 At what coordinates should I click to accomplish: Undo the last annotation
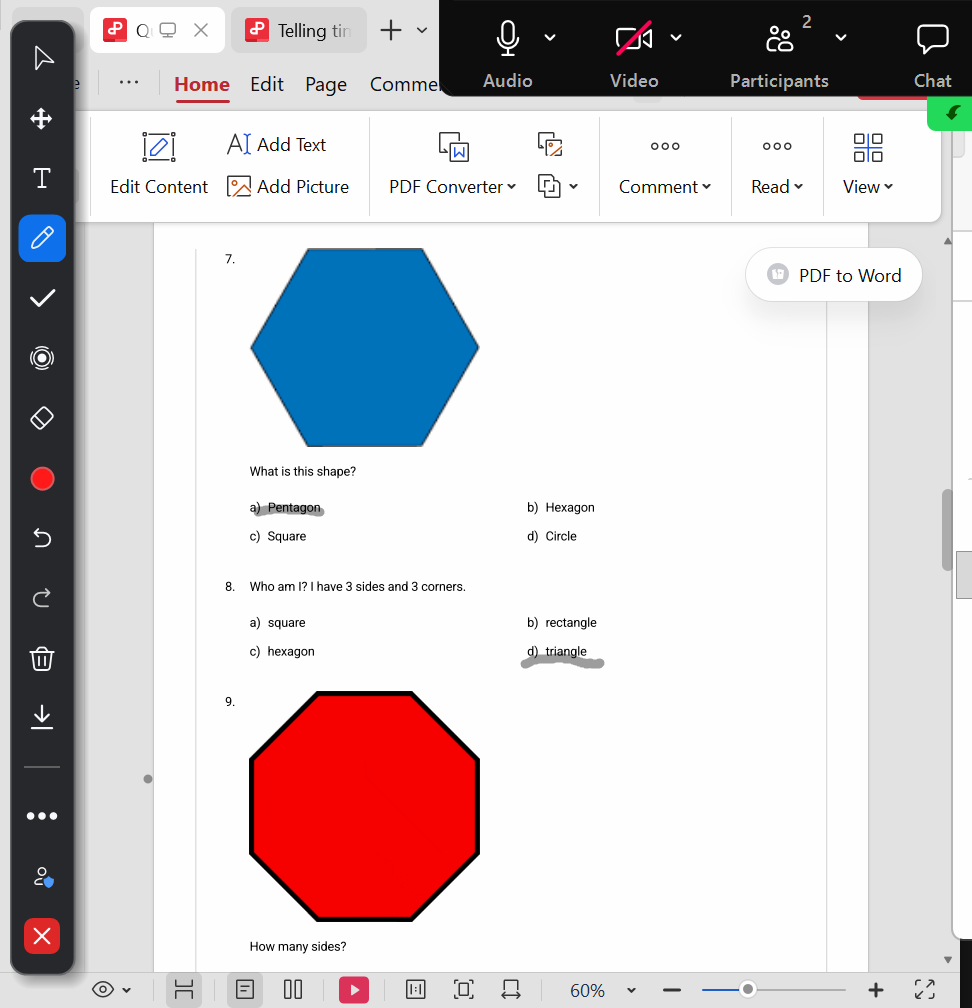click(42, 537)
